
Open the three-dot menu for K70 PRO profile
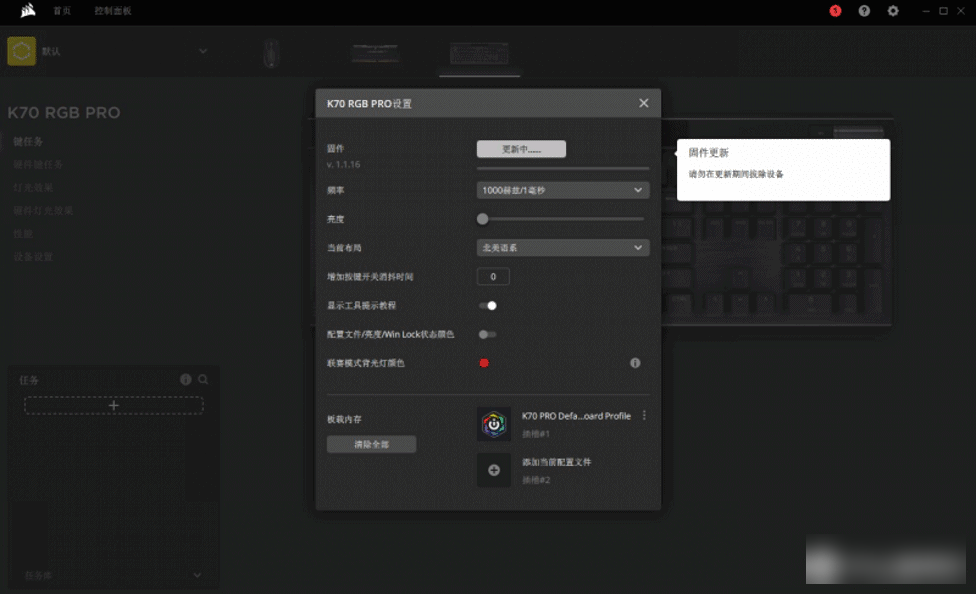644,416
